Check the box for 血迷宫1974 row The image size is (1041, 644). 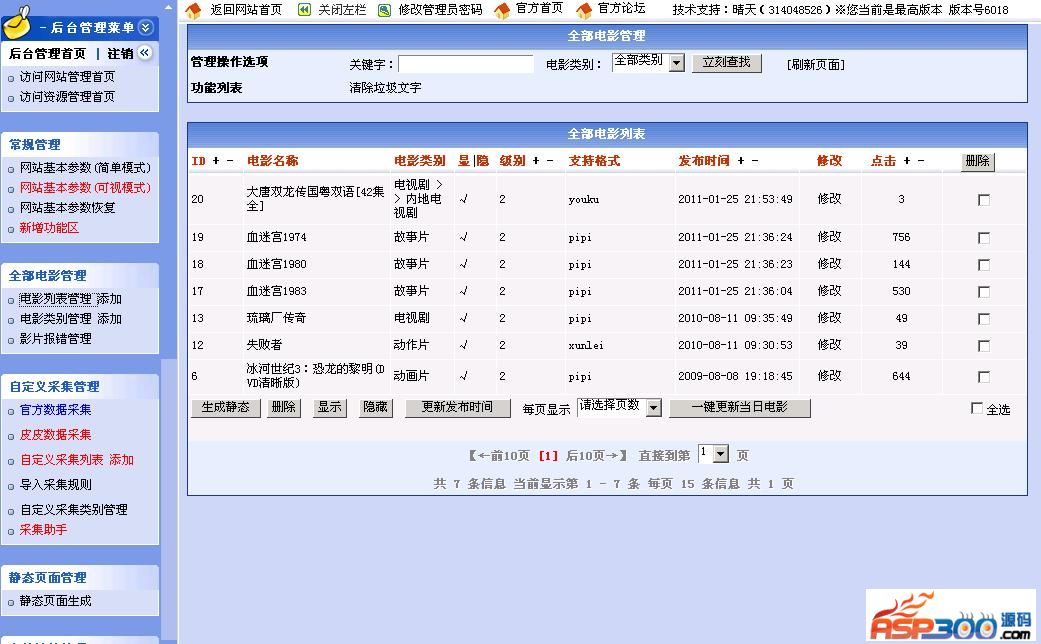(984, 238)
